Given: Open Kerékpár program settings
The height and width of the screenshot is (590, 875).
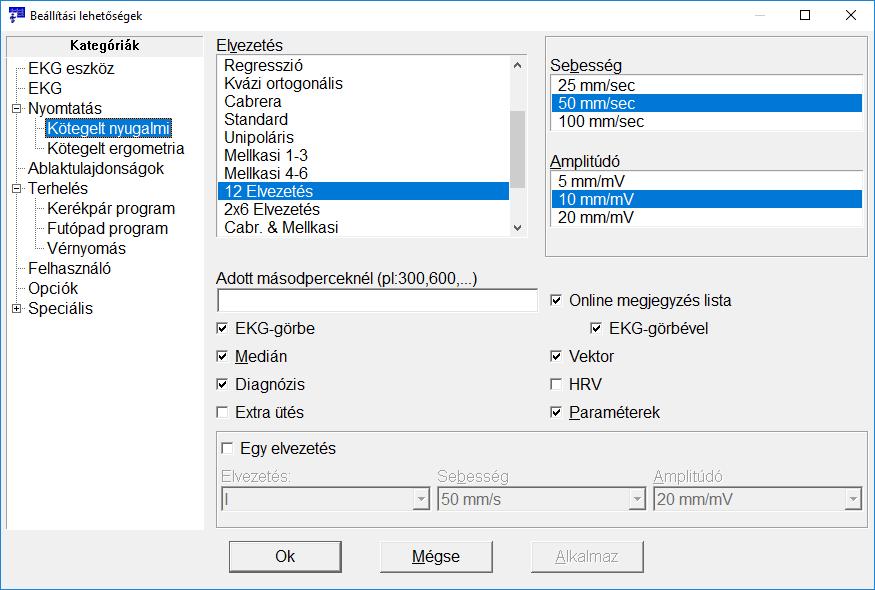Looking at the screenshot, I should click(111, 209).
